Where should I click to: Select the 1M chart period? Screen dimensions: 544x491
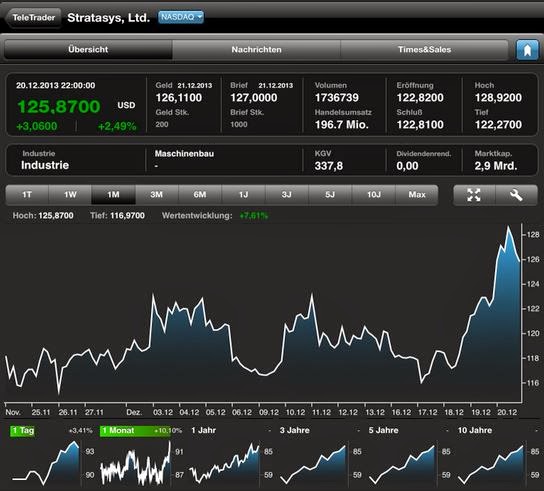coord(113,195)
